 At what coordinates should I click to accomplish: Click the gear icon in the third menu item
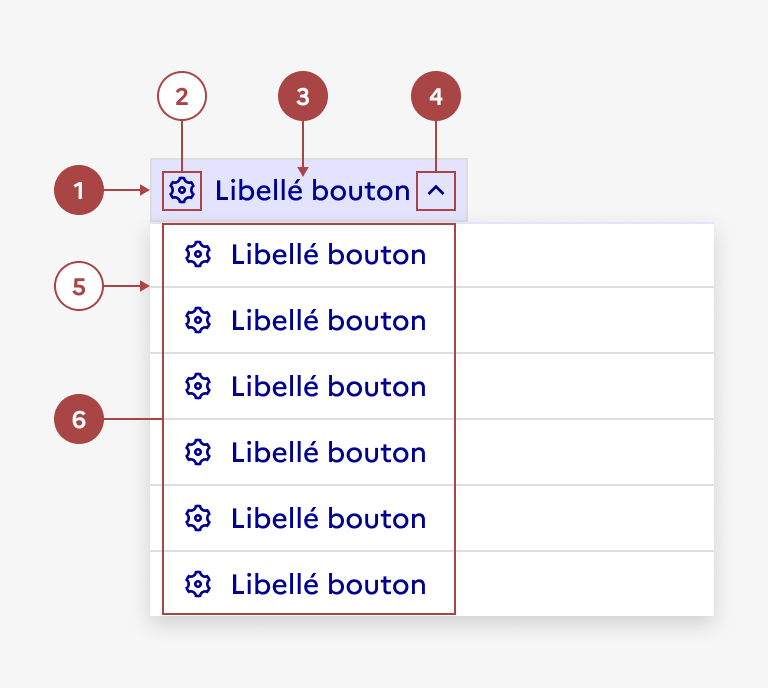[x=198, y=387]
